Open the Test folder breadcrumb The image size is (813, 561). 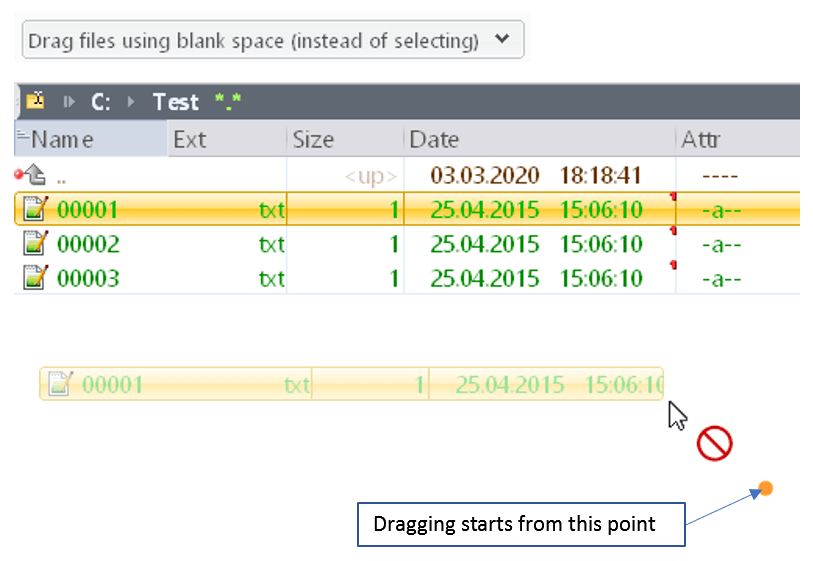tap(176, 102)
